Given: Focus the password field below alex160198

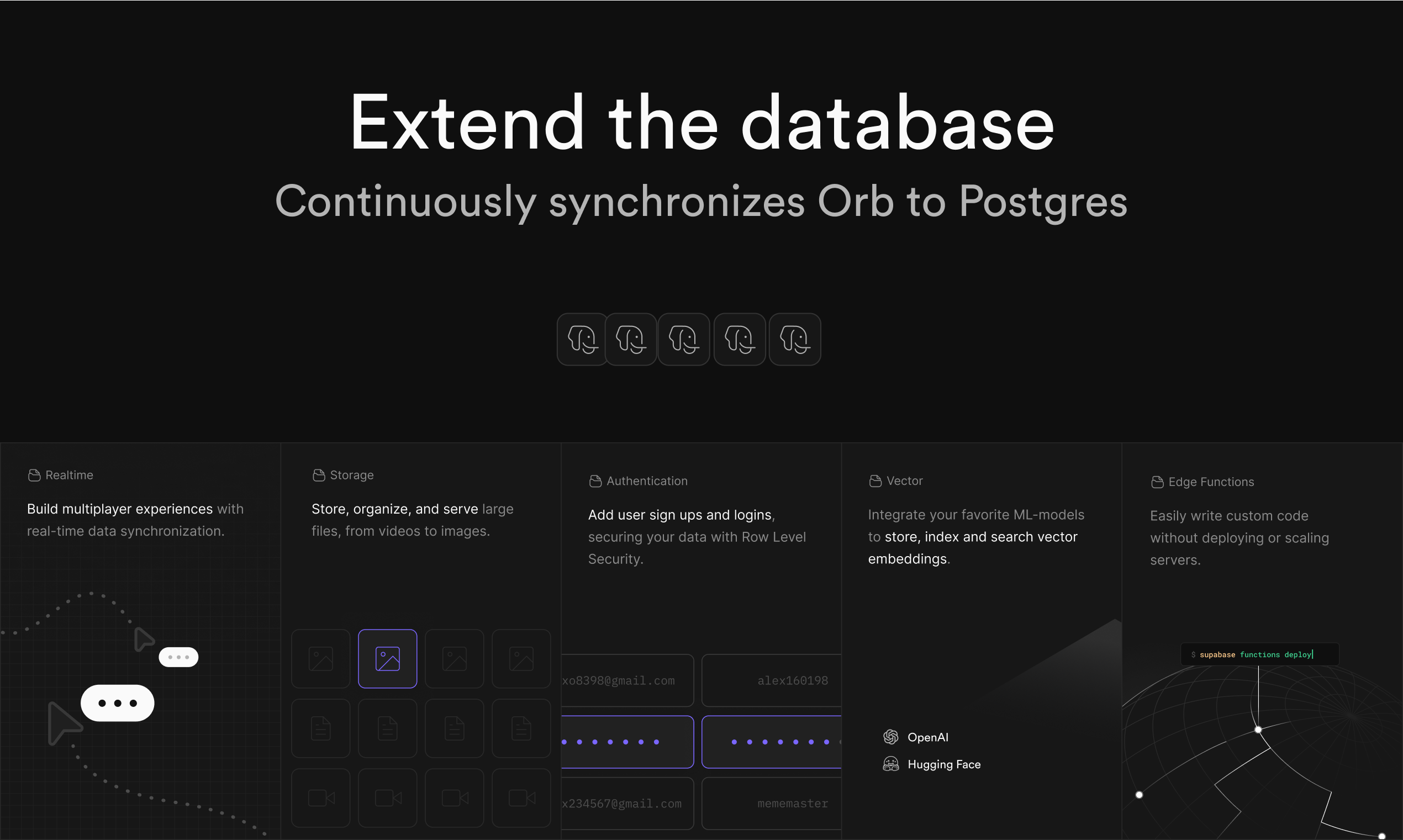Looking at the screenshot, I should tap(772, 742).
